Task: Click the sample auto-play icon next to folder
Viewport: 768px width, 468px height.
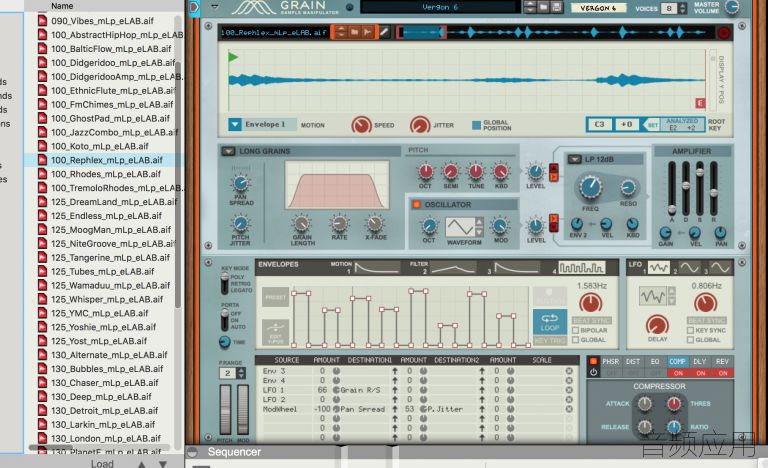Action: (x=367, y=32)
